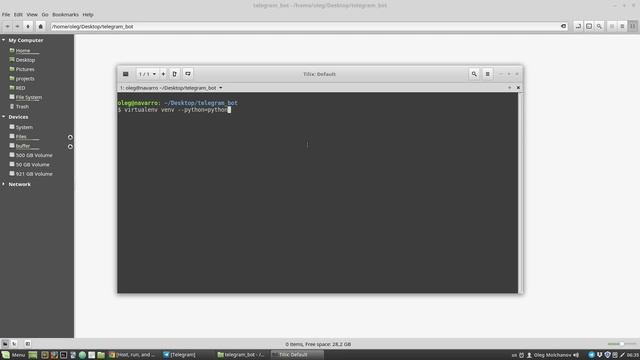Image resolution: width=640 pixels, height=360 pixels.
Task: Open the 500 GB Volume
Action: point(34,156)
